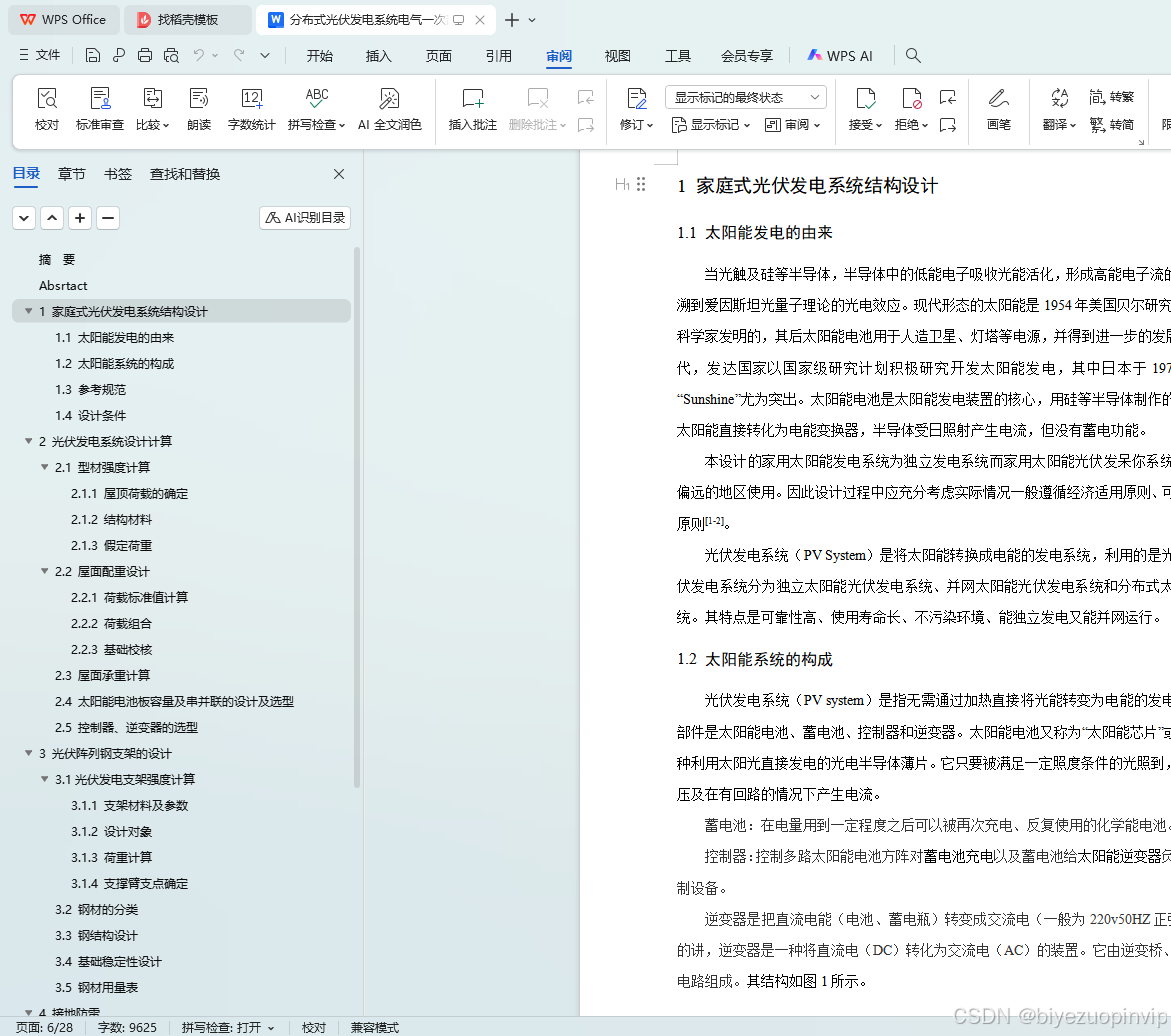Click the WPS AI button
This screenshot has height=1036, width=1171.
(x=840, y=55)
